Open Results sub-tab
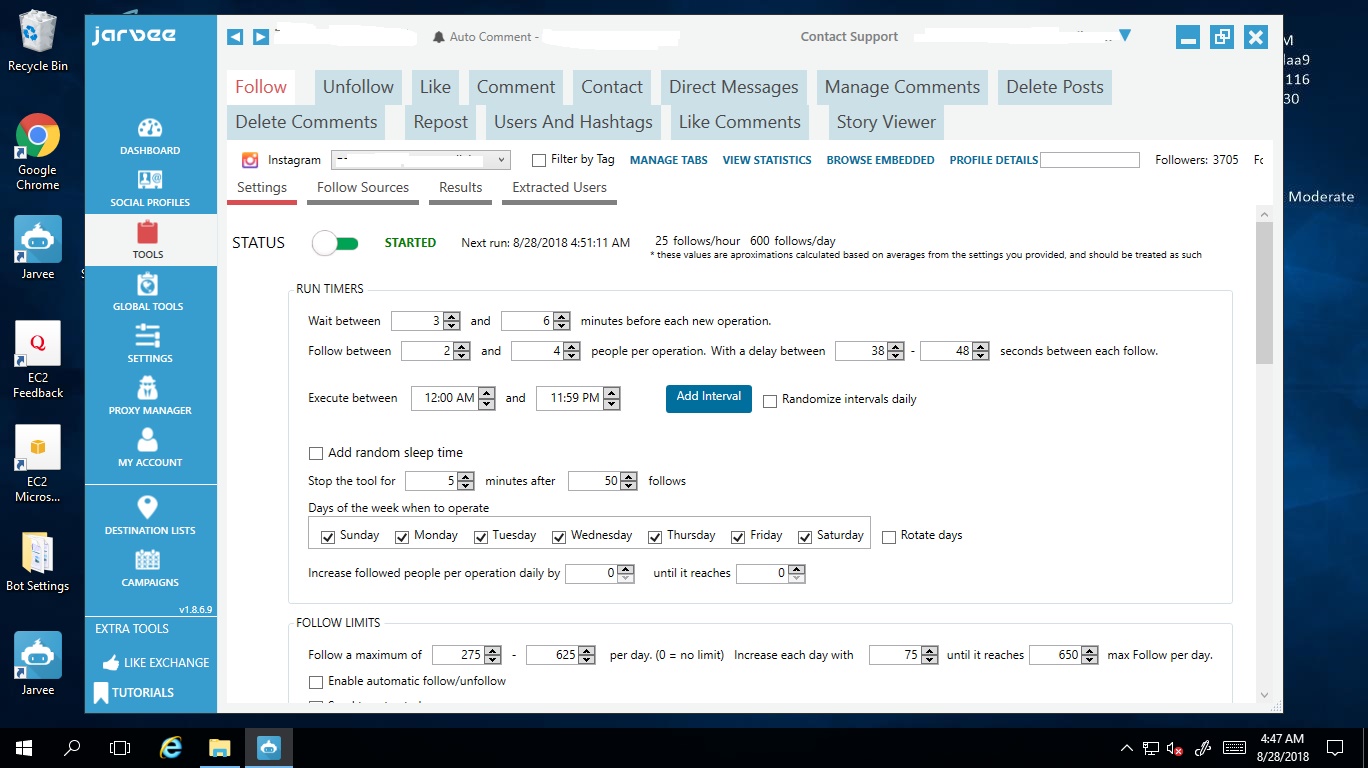1368x768 pixels. [x=461, y=188]
